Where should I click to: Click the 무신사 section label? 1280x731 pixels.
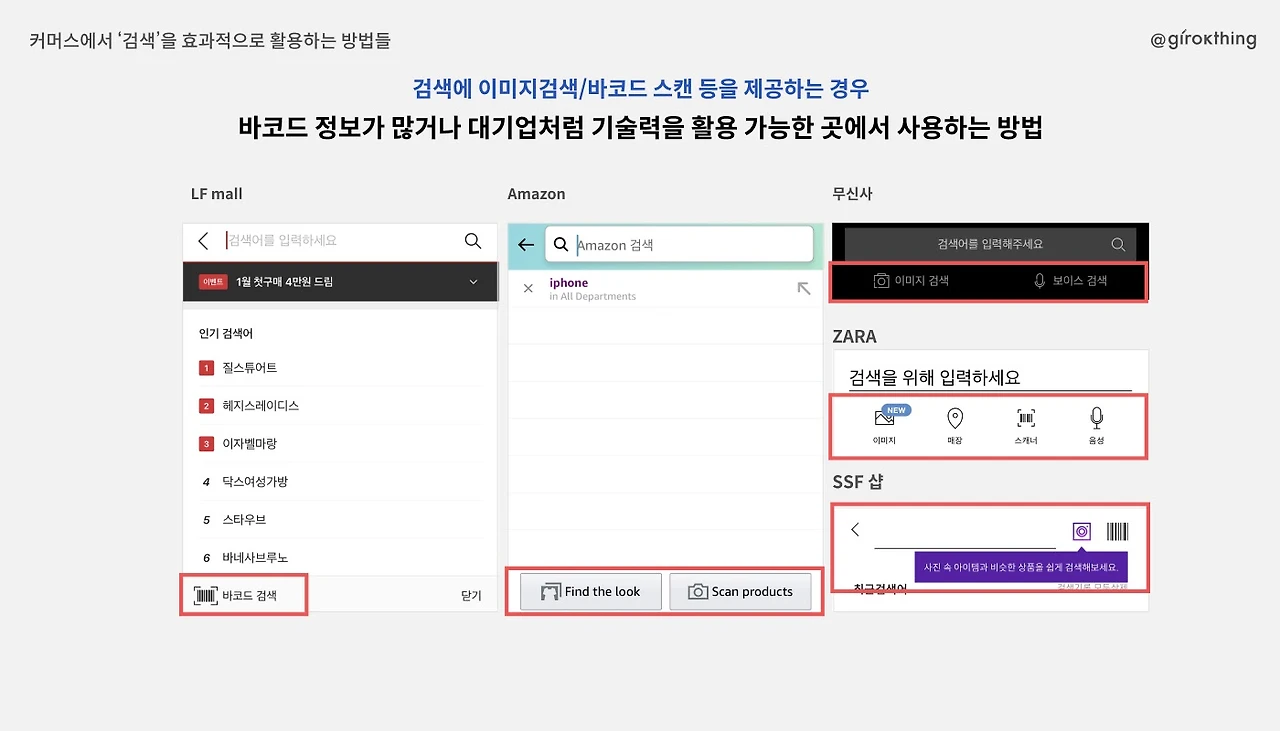[853, 194]
